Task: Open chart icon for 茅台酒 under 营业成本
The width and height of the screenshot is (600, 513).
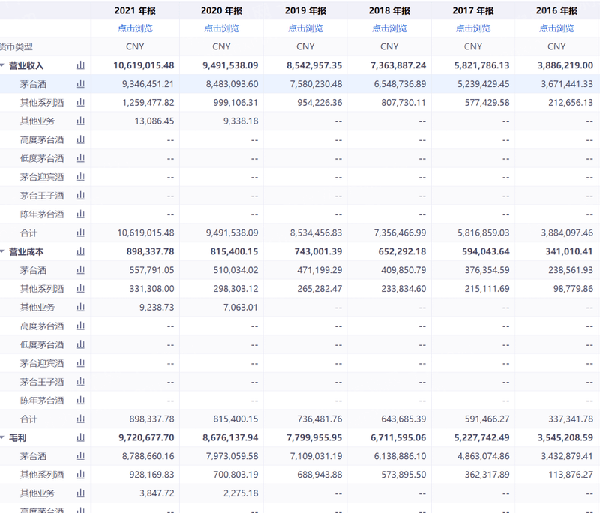Action: click(81, 270)
